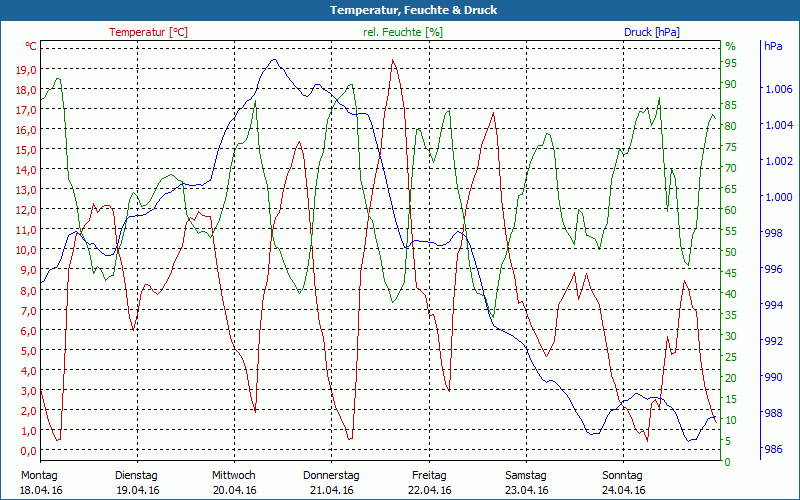
Task: Click the '10,0' temperature axis value
Action: 26,250
